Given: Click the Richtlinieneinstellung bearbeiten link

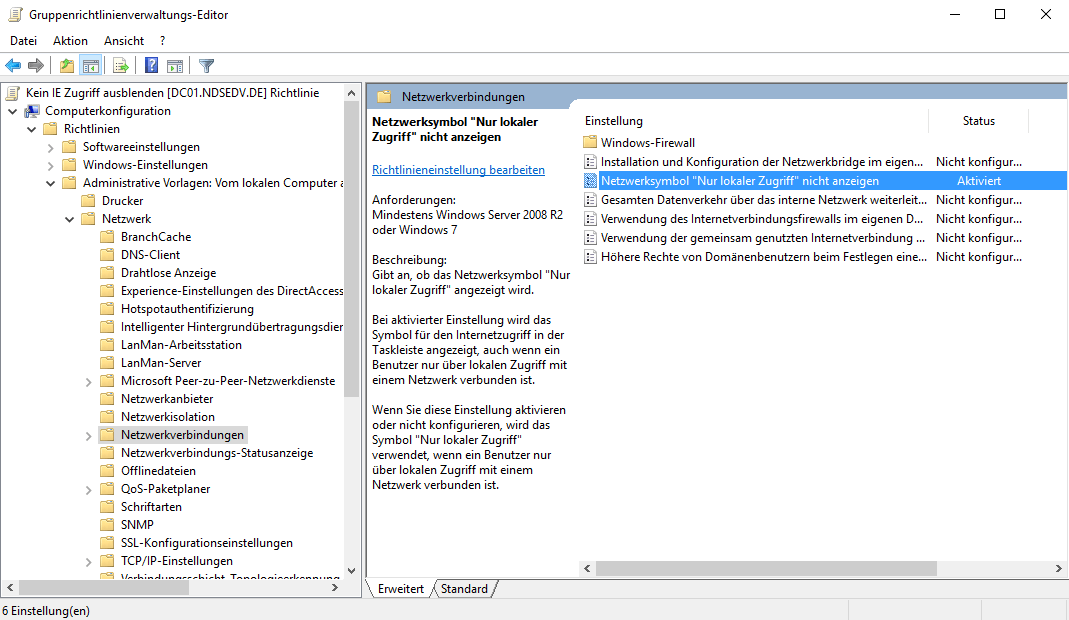Looking at the screenshot, I should tap(458, 170).
